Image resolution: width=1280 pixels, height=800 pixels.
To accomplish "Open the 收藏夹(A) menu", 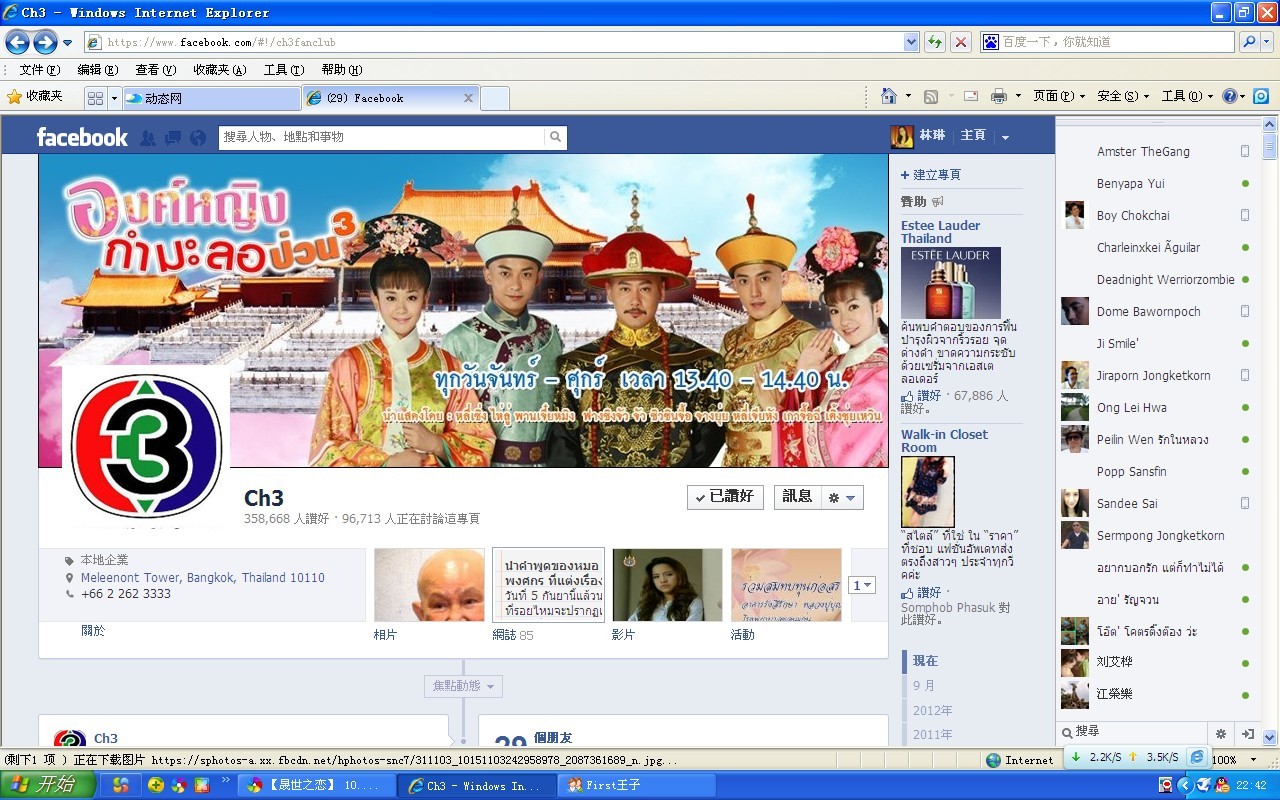I will click(220, 70).
